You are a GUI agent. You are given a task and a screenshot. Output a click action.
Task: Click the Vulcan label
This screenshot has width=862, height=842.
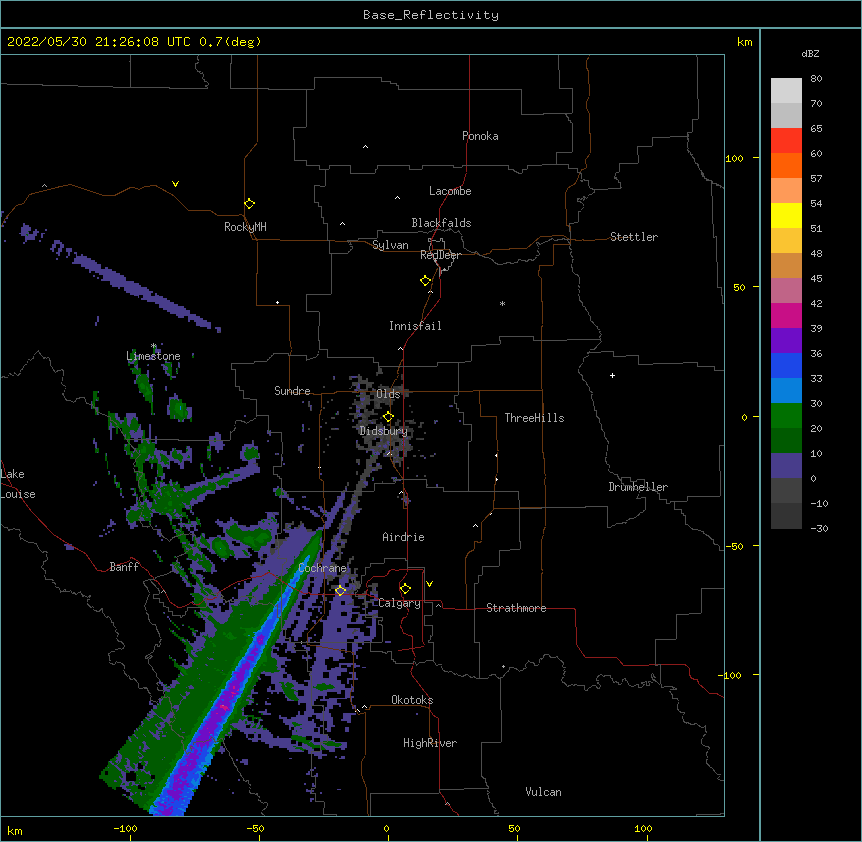(543, 792)
